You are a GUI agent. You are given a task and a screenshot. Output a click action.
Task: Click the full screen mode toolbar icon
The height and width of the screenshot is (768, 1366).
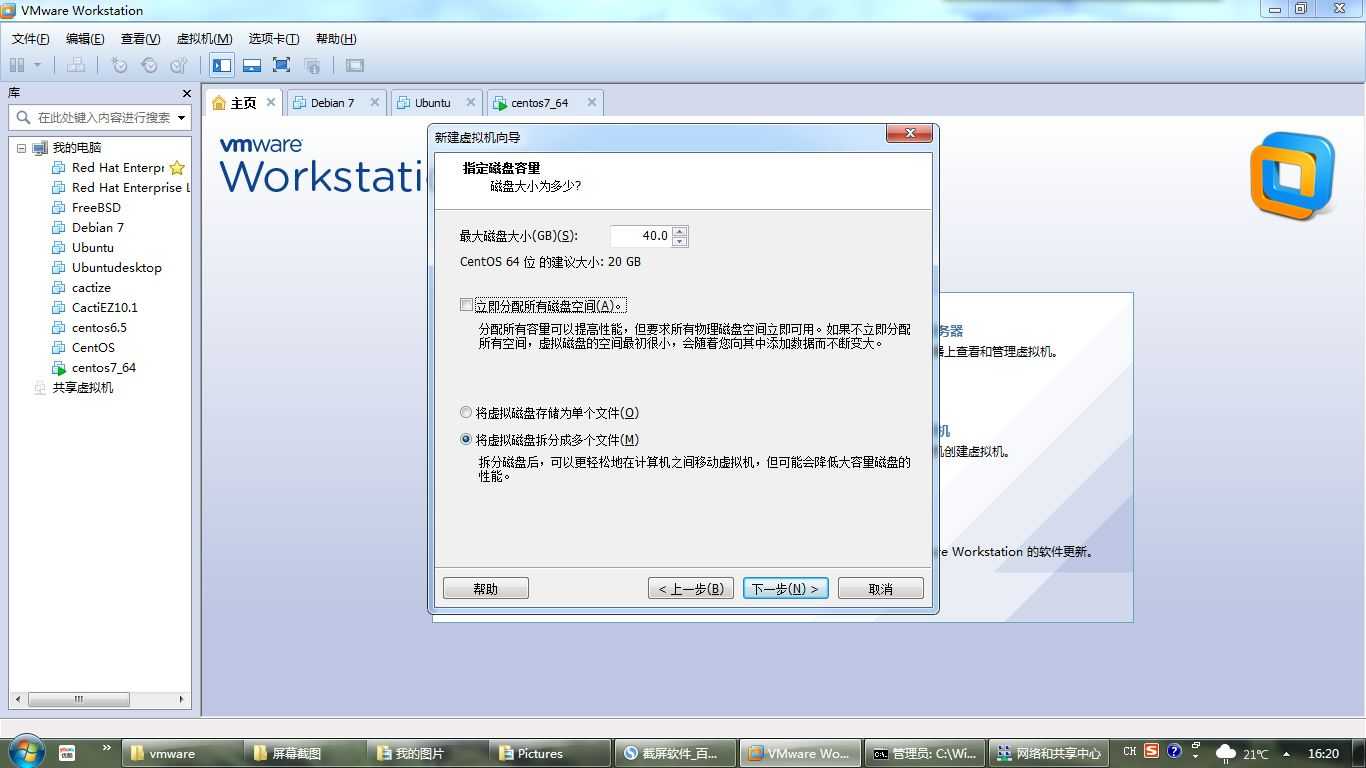click(282, 65)
